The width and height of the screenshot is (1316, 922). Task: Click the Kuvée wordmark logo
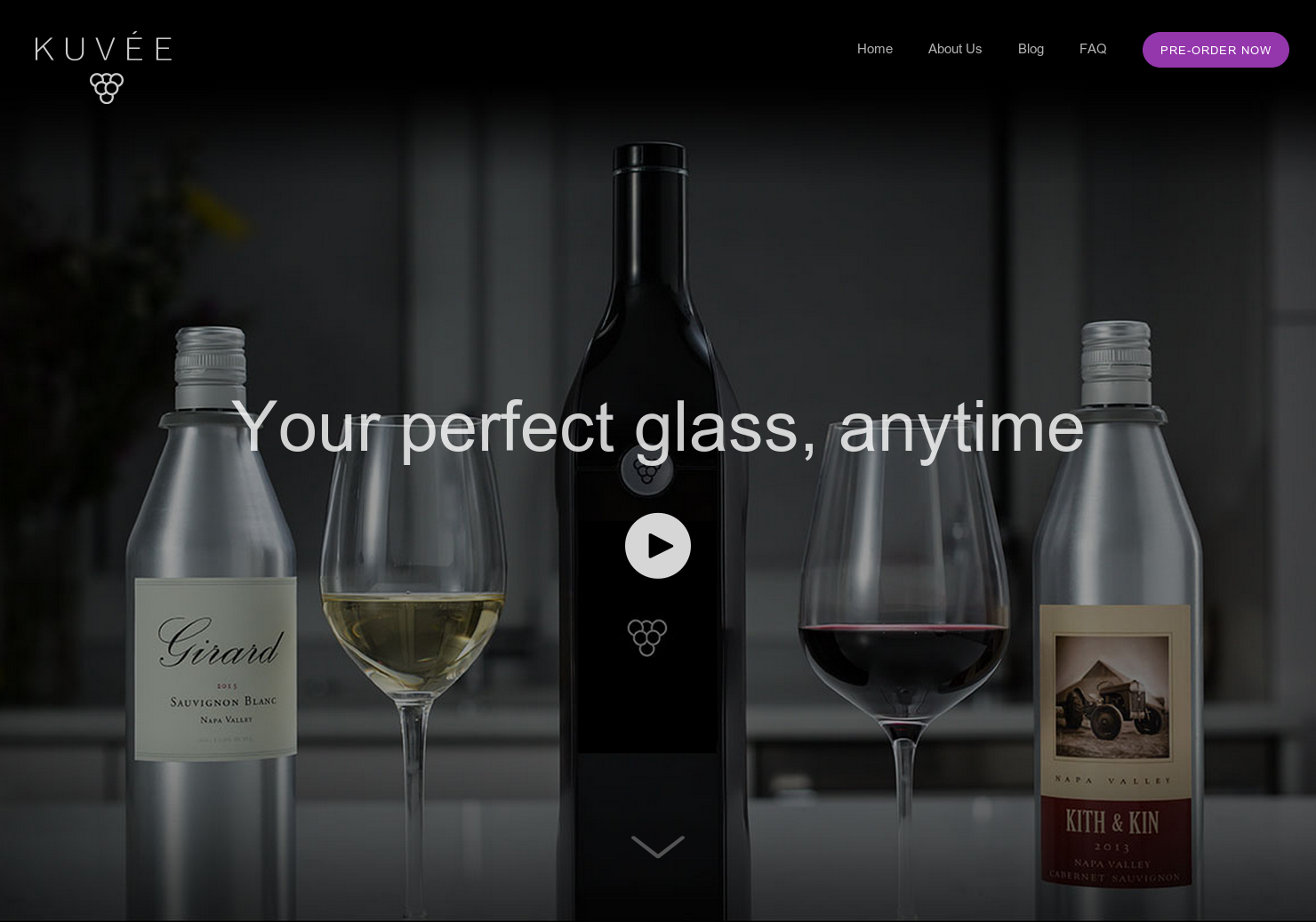click(x=103, y=46)
